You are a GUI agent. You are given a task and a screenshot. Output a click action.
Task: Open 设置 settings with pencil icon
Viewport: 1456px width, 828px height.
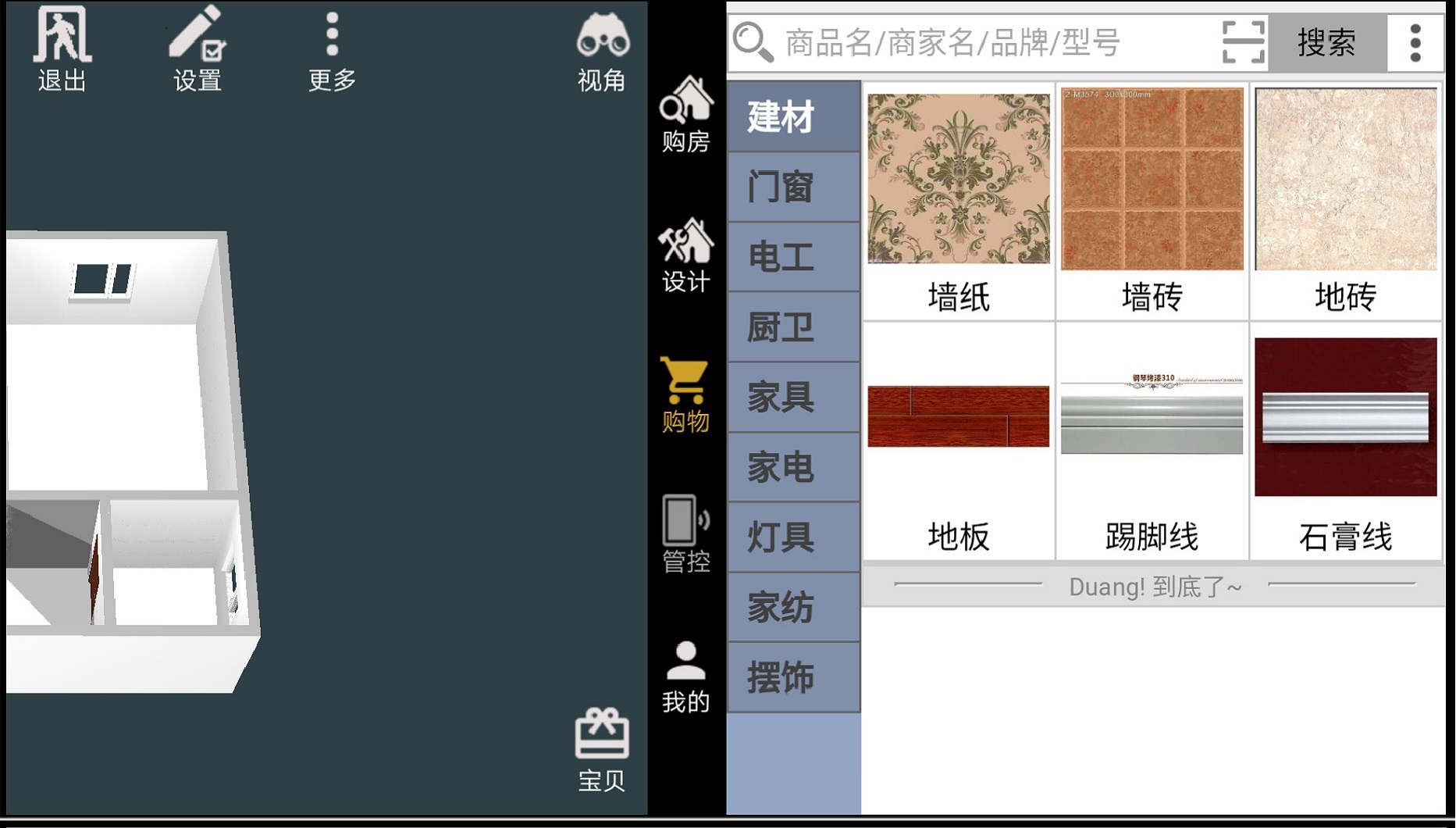(x=197, y=48)
